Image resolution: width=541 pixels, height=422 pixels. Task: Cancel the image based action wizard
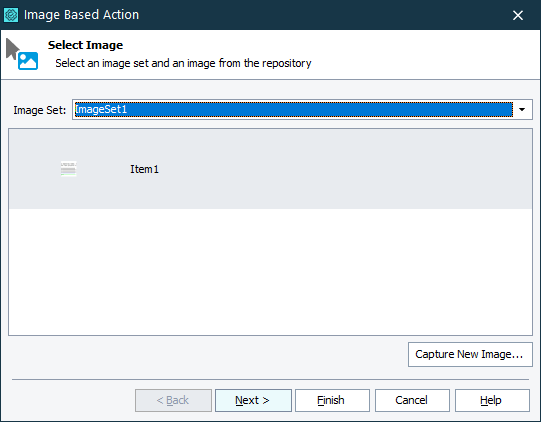412,400
